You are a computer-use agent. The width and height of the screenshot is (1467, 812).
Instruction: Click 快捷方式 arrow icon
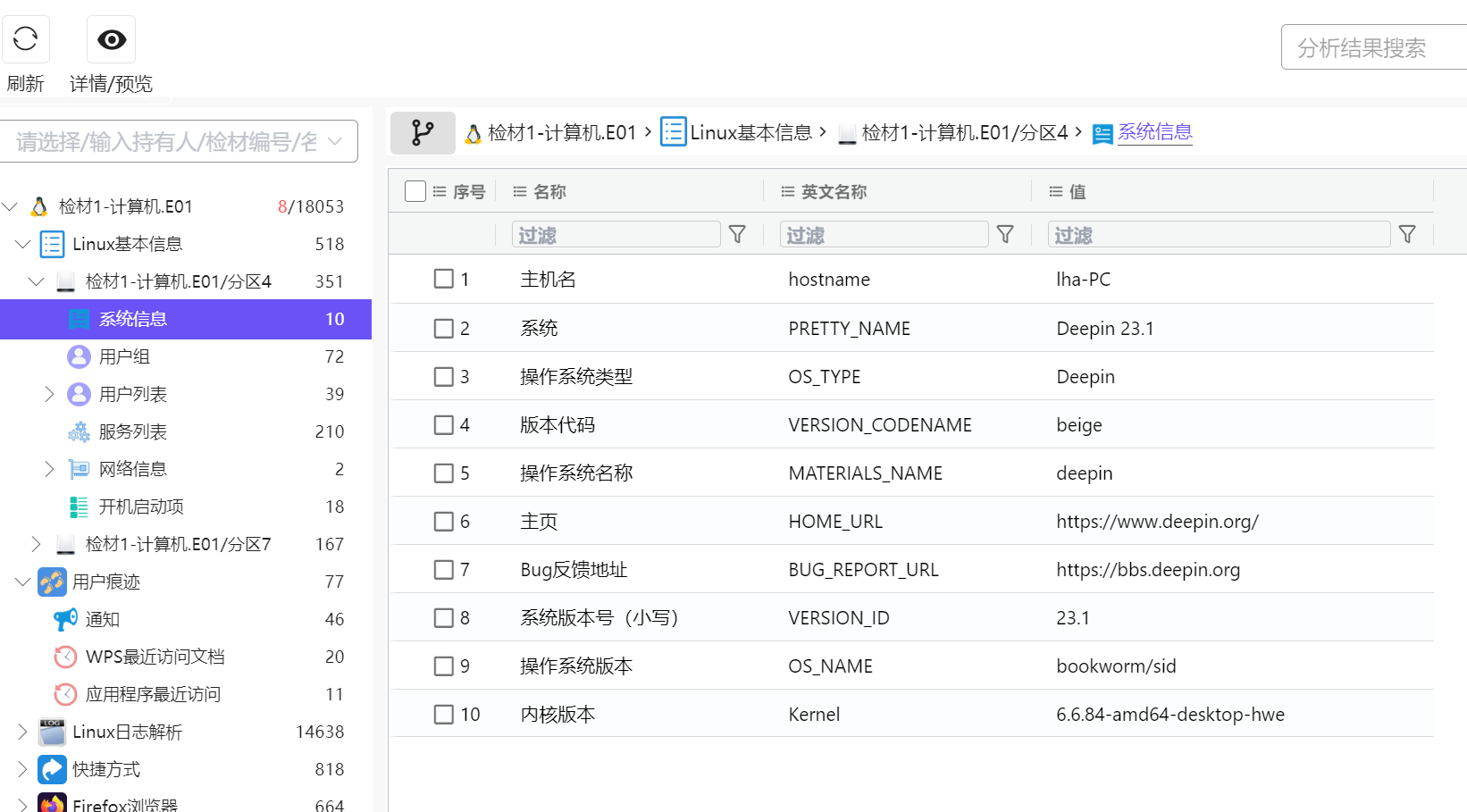52,769
